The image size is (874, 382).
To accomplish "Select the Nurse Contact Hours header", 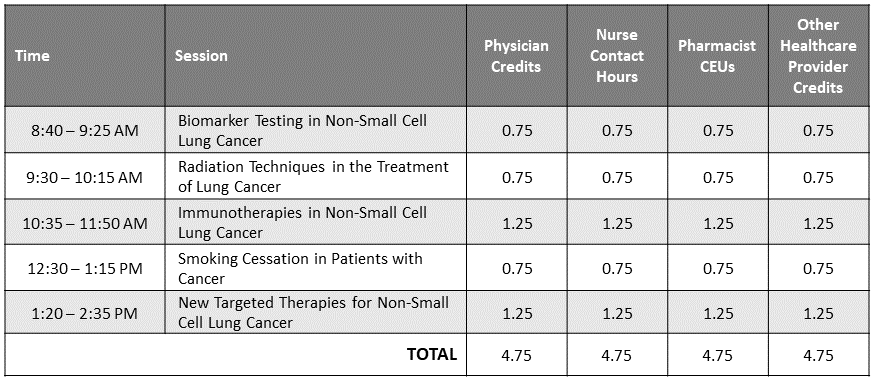I will [618, 56].
